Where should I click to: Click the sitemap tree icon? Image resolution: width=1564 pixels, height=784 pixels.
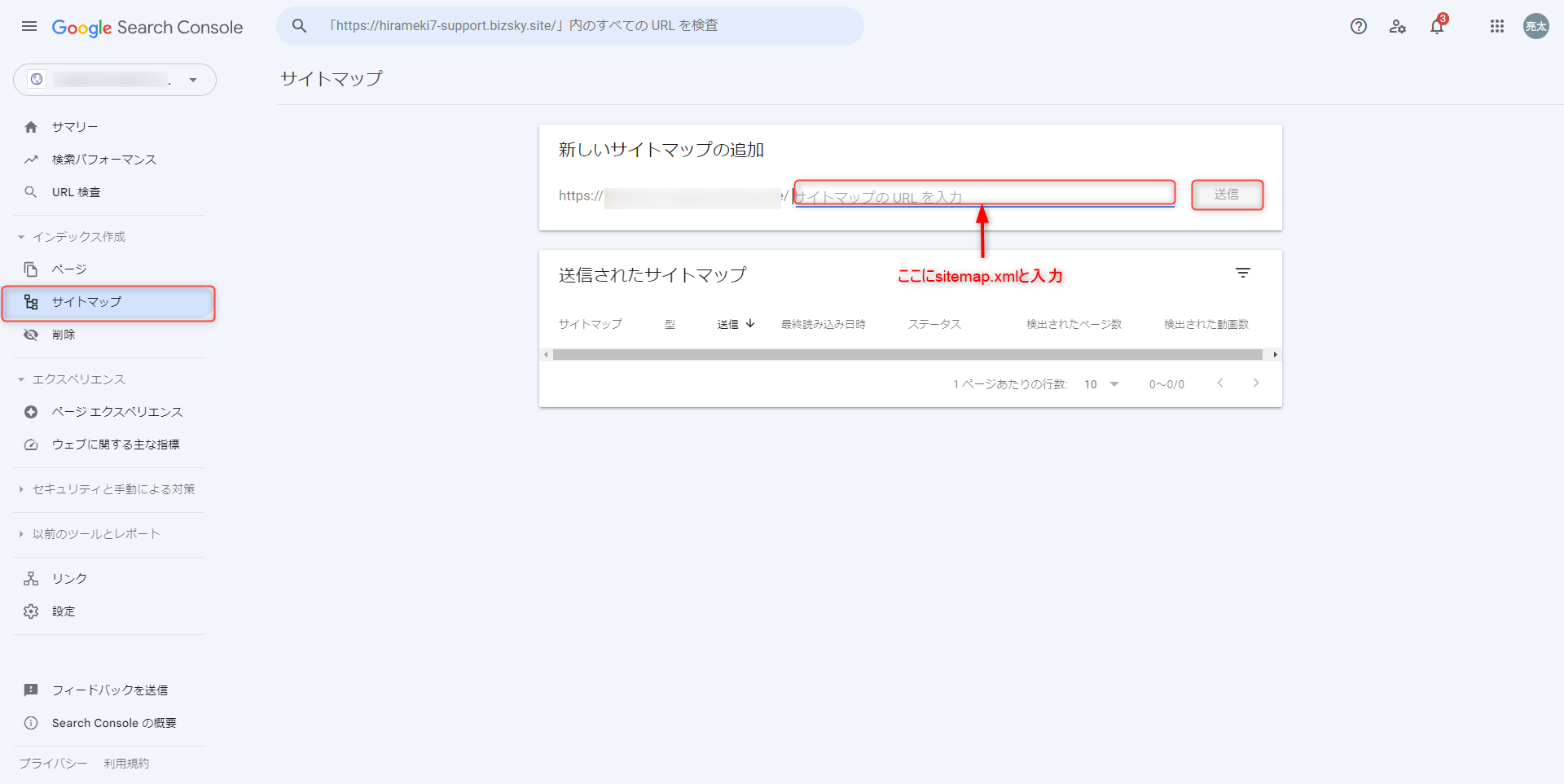click(x=31, y=302)
